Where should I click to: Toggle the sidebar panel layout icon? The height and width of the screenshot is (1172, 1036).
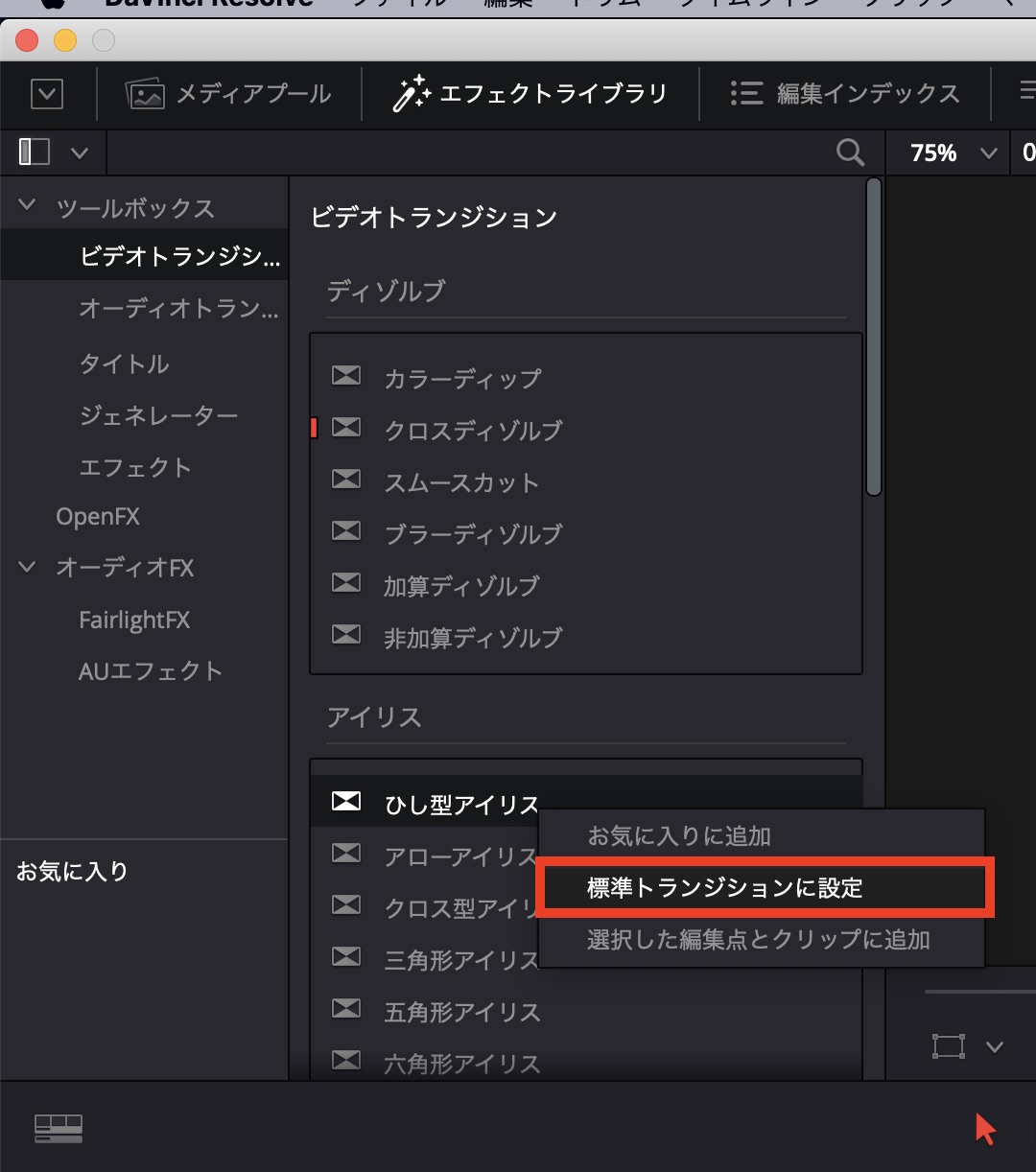pyautogui.click(x=35, y=152)
